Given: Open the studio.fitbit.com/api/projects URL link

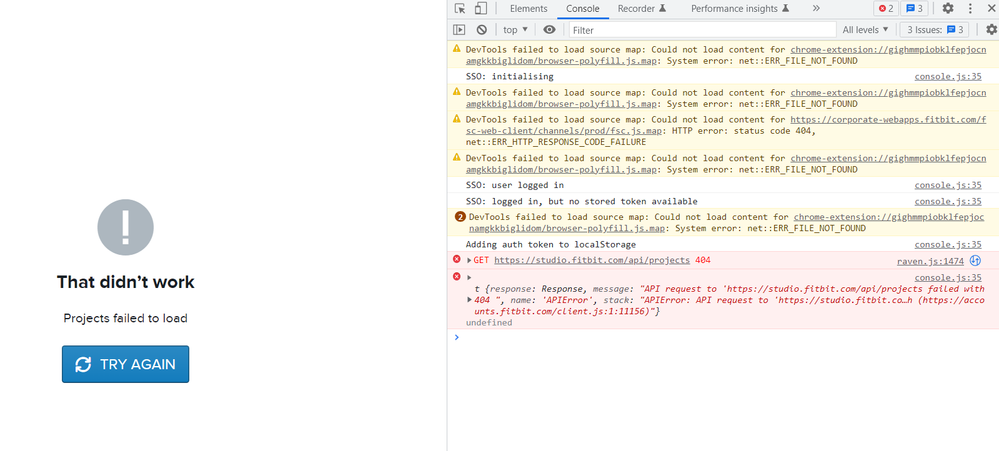Looking at the screenshot, I should coord(593,260).
